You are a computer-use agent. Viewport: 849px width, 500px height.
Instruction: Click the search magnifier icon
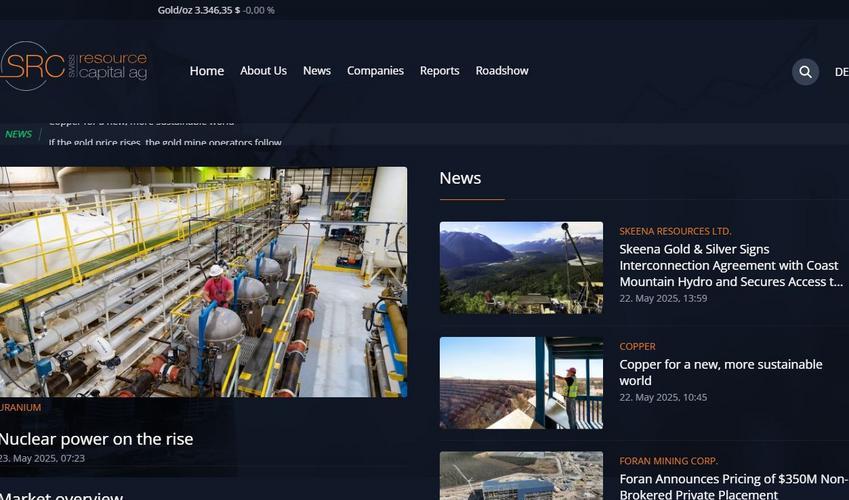tap(805, 72)
